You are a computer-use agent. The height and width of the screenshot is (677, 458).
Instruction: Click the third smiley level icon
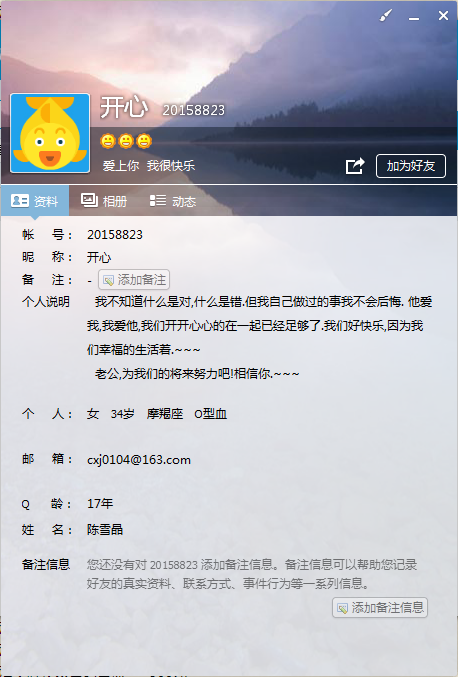pos(144,141)
